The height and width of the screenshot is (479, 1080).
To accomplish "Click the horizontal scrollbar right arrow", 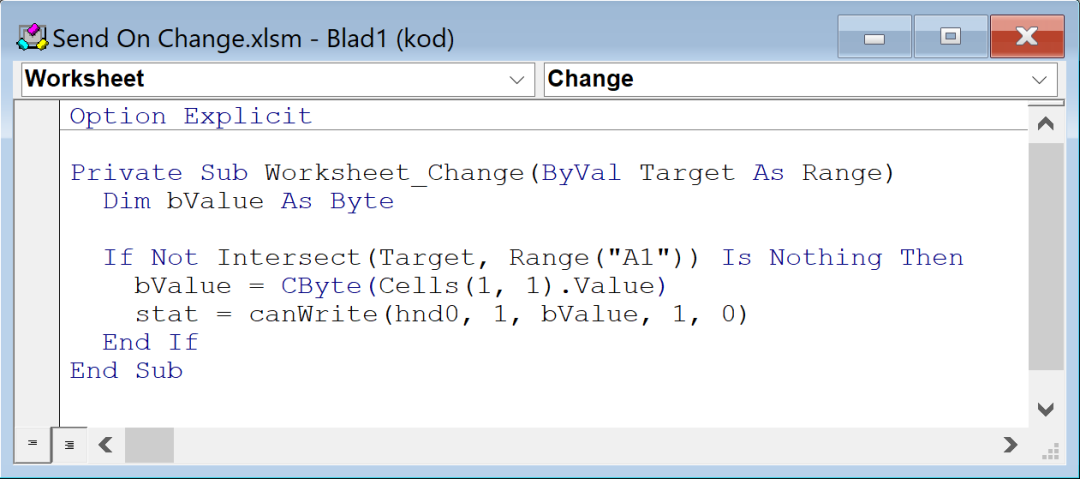I will click(x=1010, y=445).
